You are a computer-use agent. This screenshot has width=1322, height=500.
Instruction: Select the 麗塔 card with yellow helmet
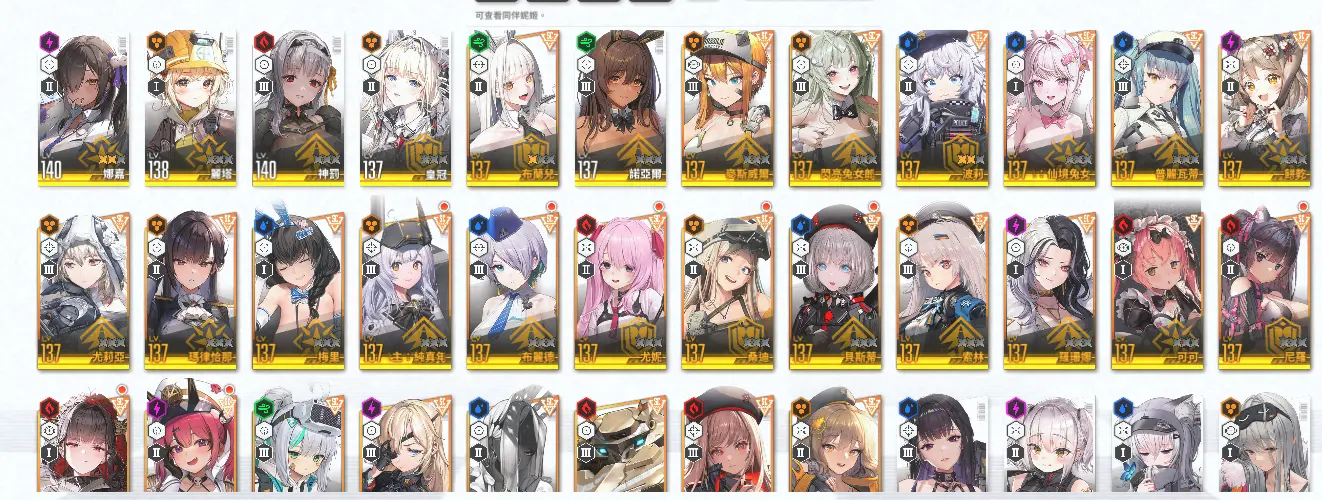pyautogui.click(x=190, y=107)
